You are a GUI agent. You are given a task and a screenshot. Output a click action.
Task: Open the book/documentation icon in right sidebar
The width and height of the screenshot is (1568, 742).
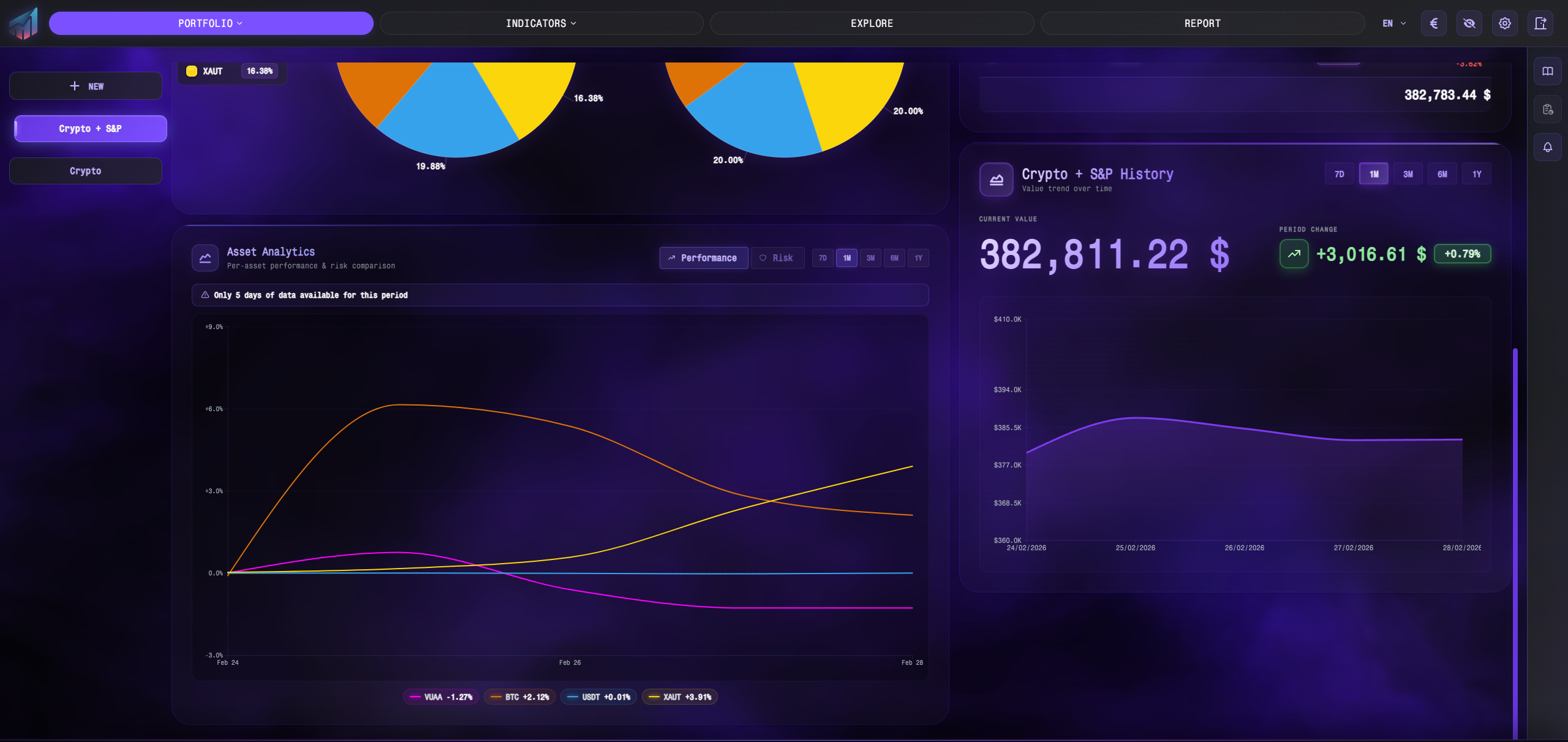[1547, 70]
